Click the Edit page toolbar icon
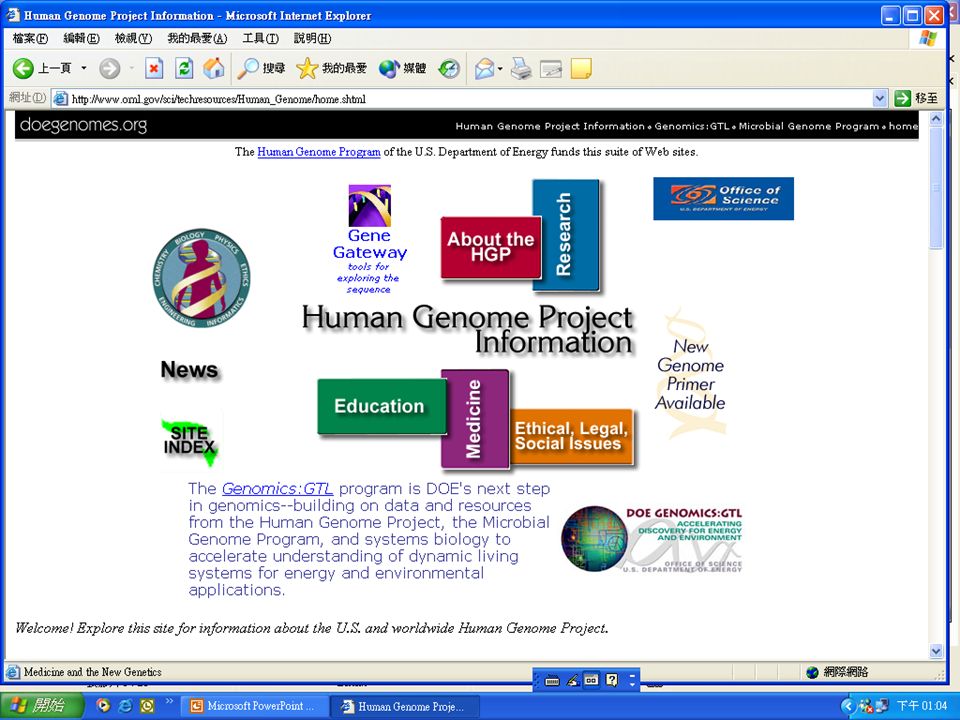 click(551, 68)
